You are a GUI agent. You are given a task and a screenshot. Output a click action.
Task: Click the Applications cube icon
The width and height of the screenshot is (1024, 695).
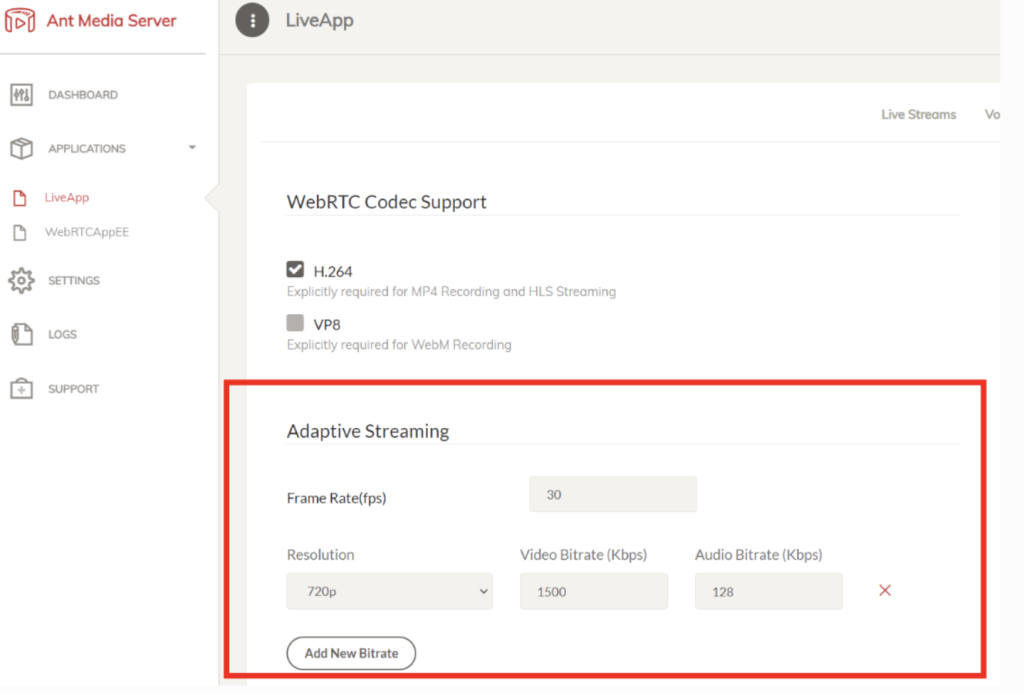click(x=22, y=148)
